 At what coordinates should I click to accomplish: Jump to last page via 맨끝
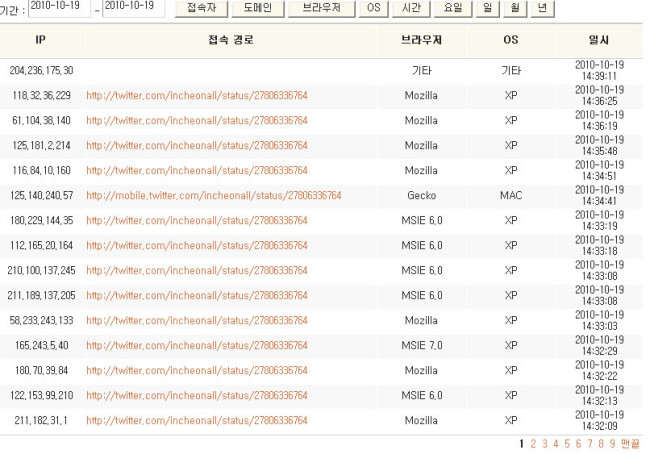629,443
